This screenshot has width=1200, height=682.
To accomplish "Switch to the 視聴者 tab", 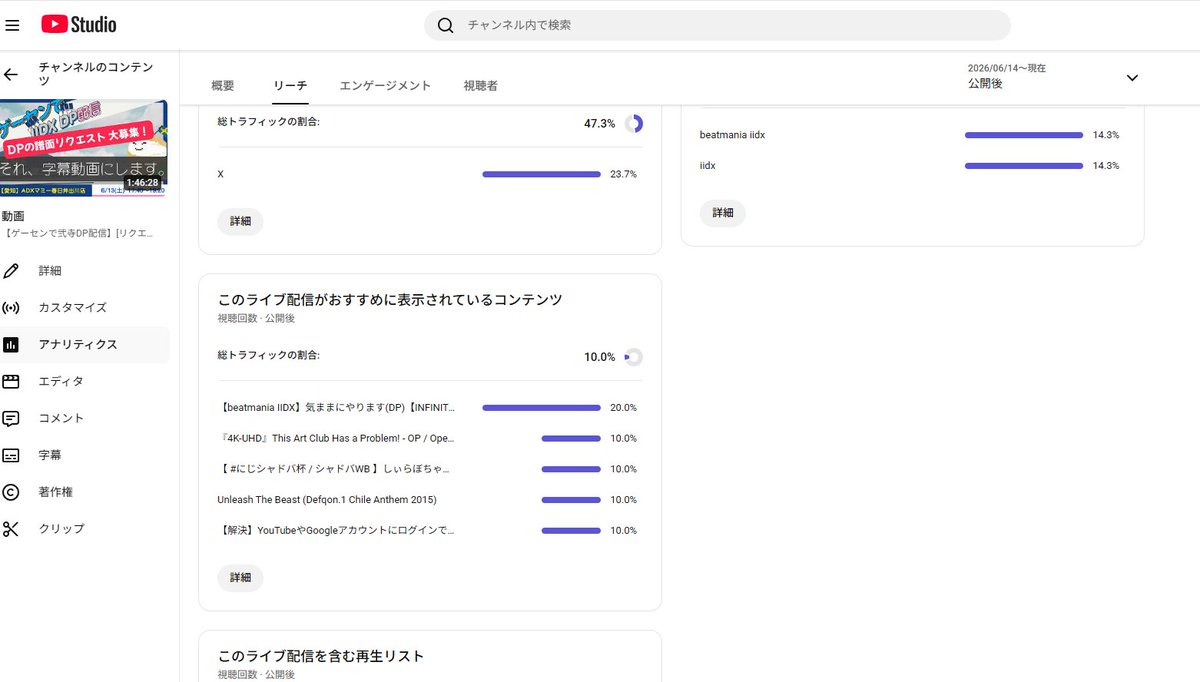I will pos(480,86).
